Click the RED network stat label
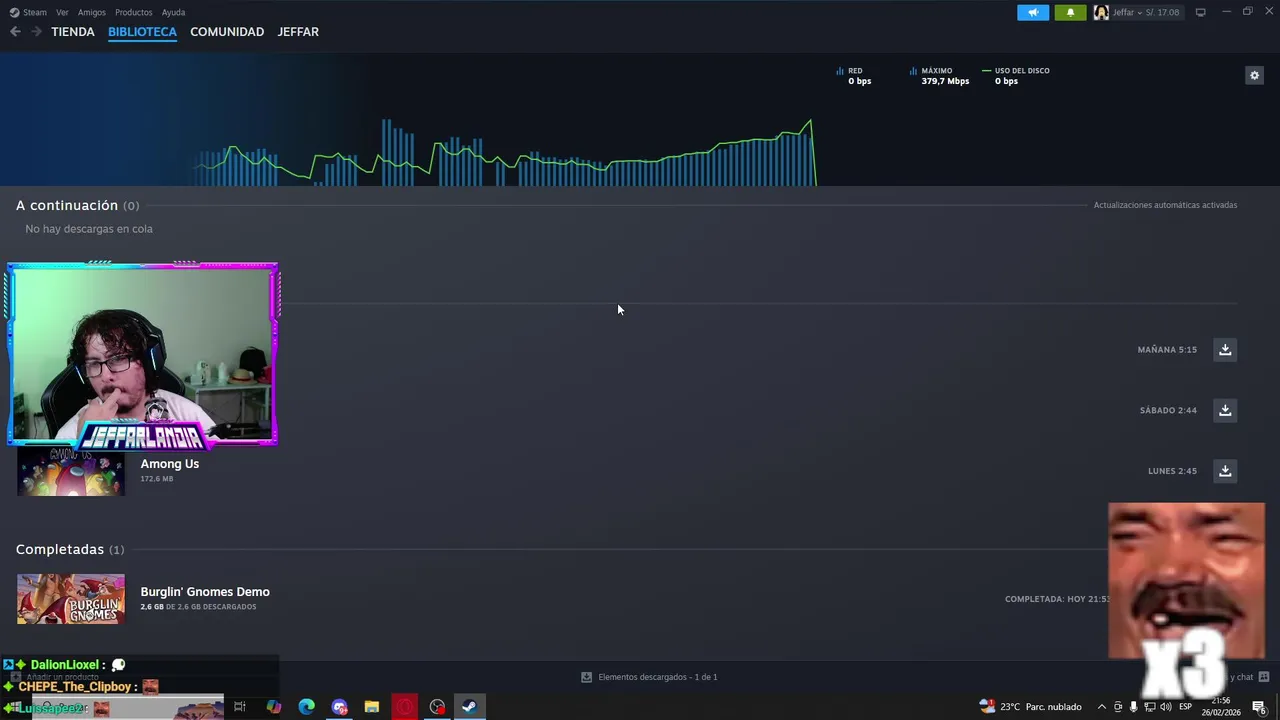The image size is (1280, 720). tap(855, 71)
